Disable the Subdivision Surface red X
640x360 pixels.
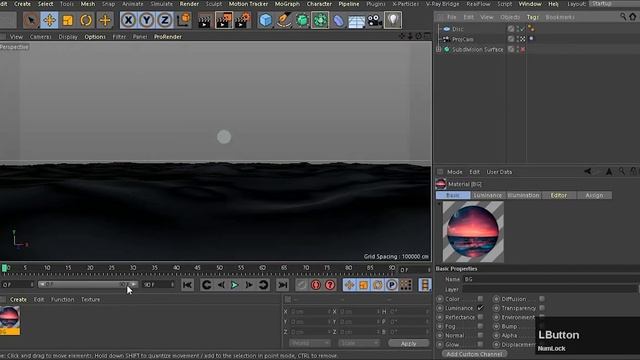523,49
